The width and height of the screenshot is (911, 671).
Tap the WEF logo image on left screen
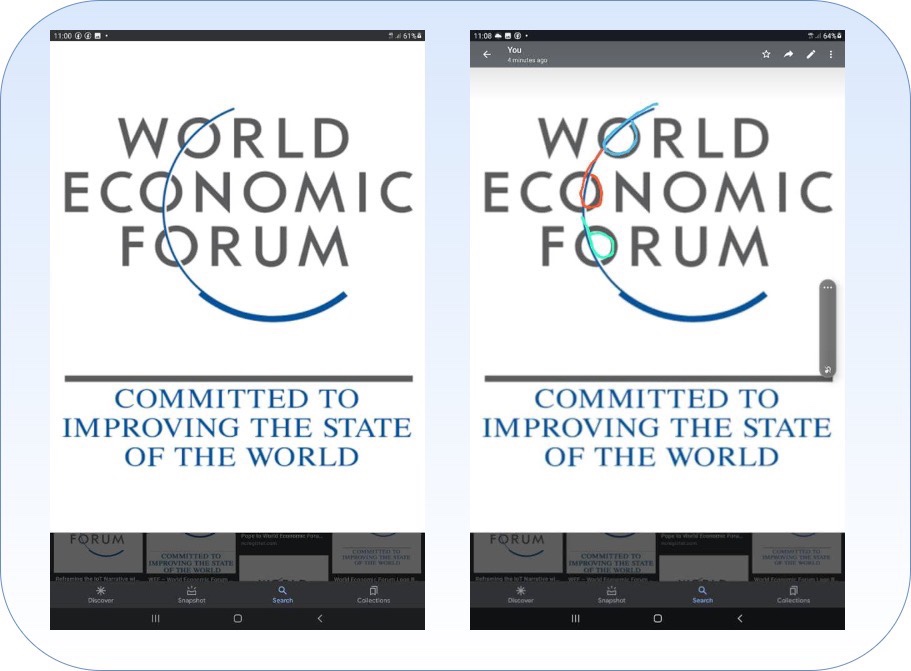click(237, 290)
